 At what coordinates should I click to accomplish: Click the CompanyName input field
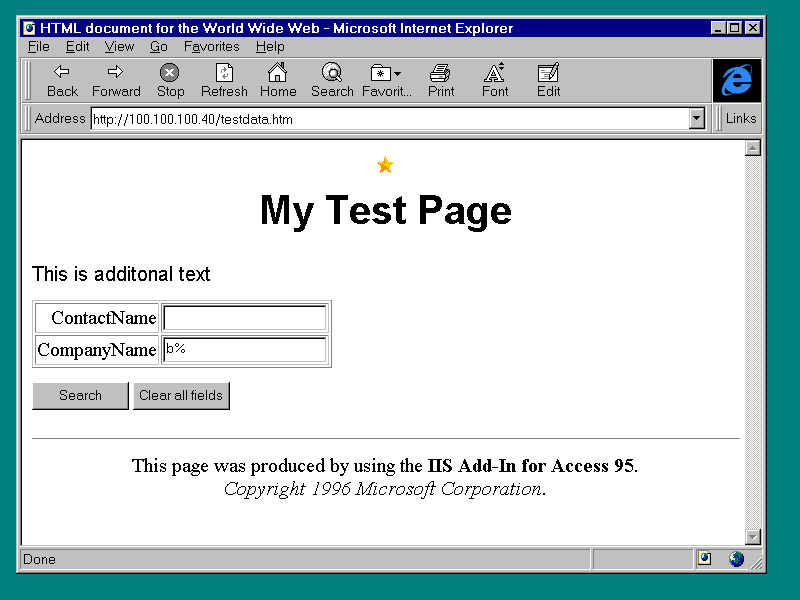tap(245, 349)
